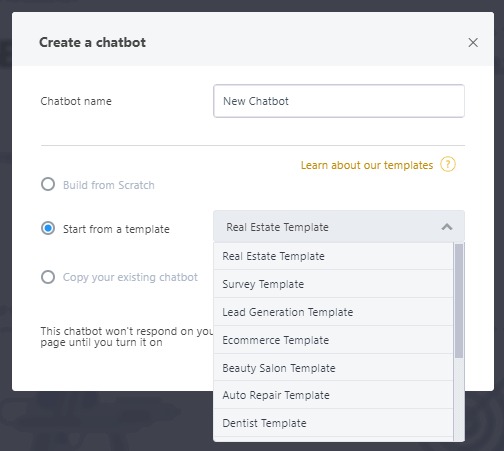Click the template list scrollbar thumb

(x=459, y=300)
